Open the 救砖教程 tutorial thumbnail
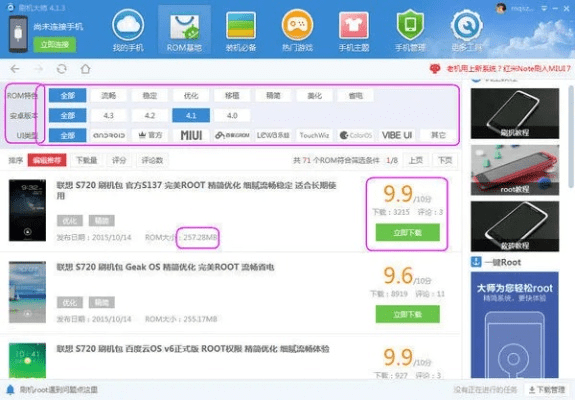 click(515, 226)
